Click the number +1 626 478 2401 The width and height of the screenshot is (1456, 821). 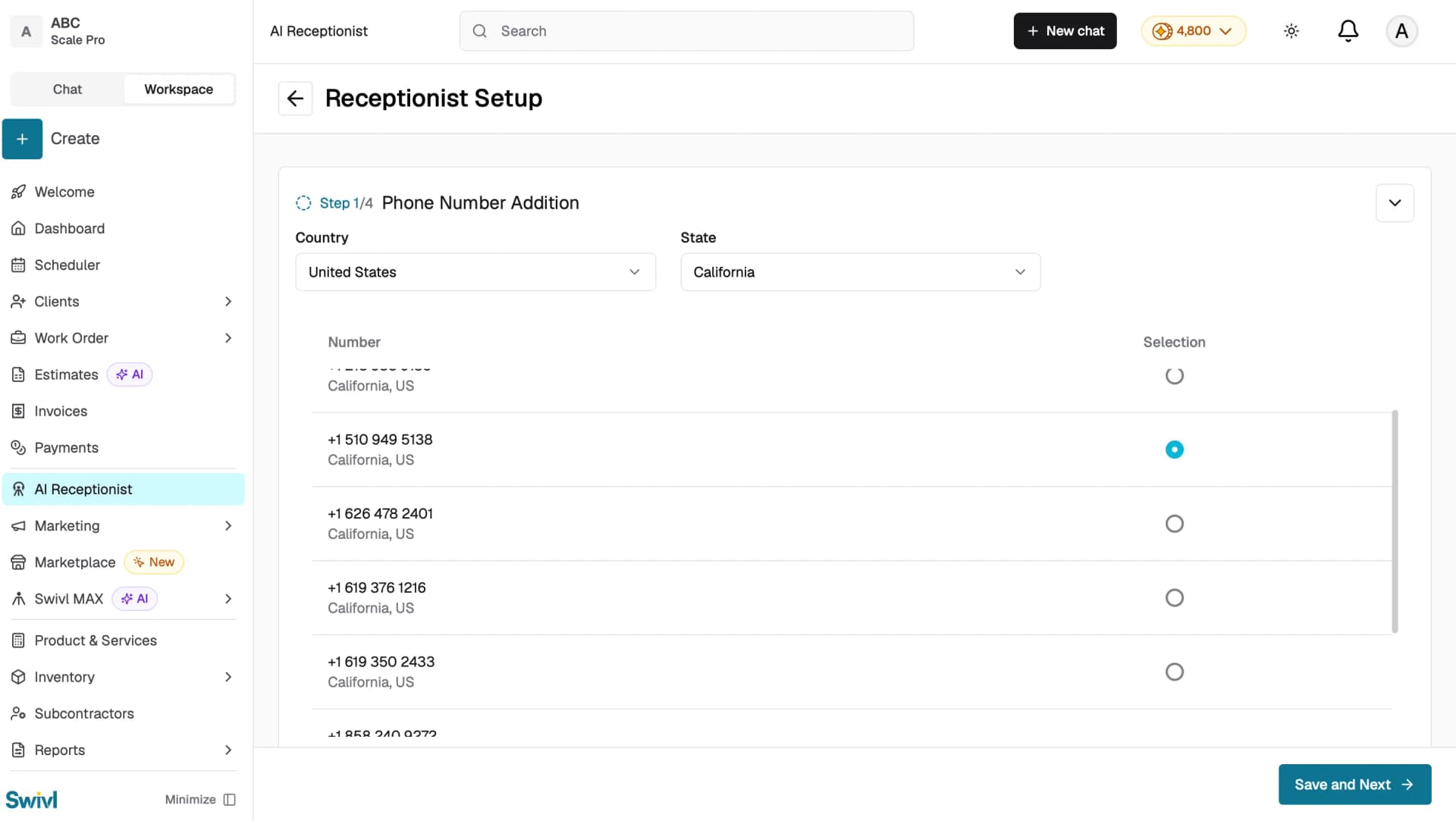[x=380, y=514]
